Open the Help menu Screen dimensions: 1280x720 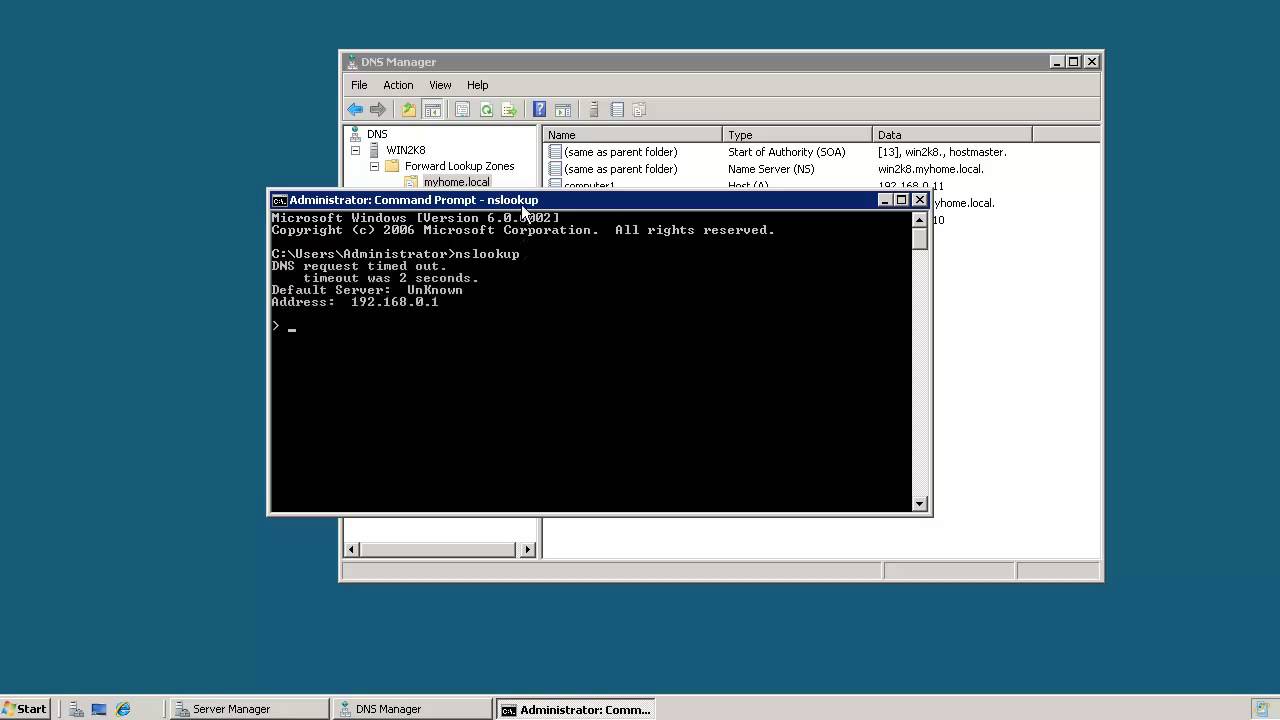point(477,85)
